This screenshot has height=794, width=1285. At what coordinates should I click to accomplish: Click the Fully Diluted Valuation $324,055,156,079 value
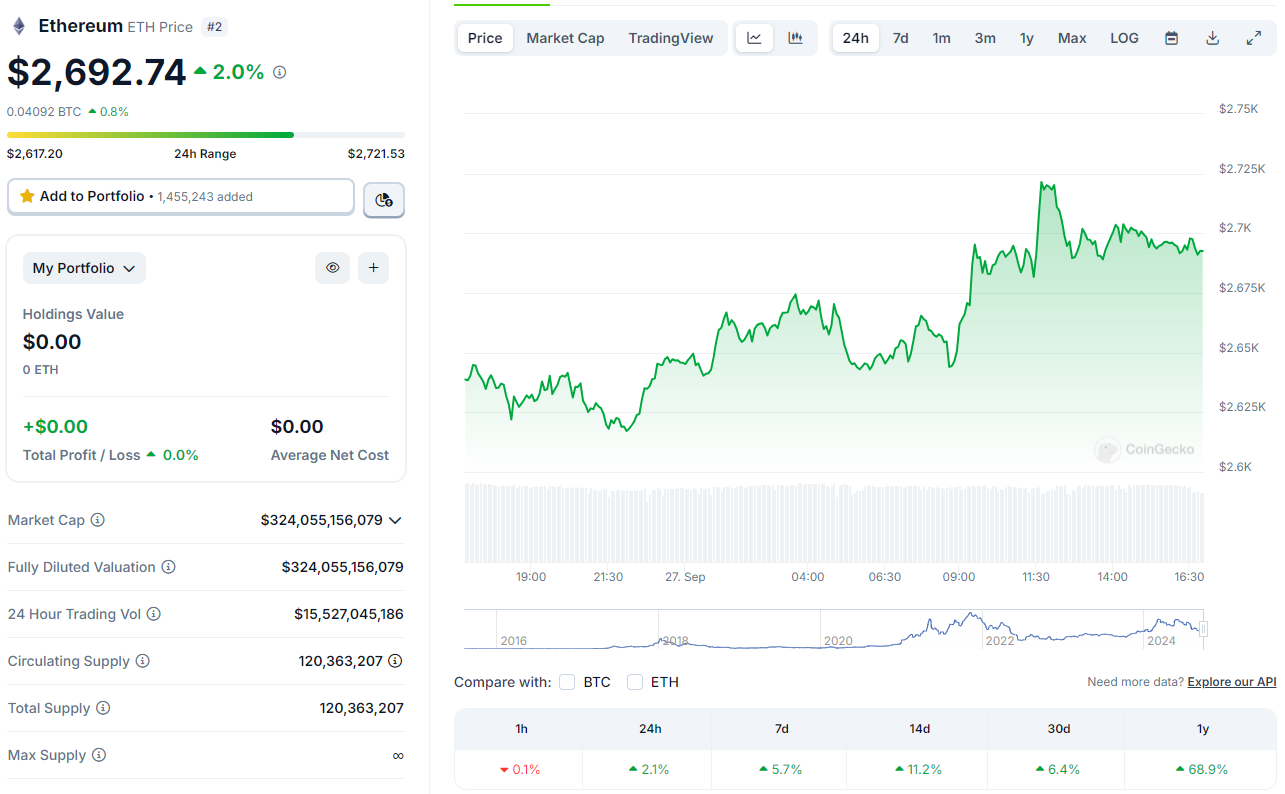(343, 567)
